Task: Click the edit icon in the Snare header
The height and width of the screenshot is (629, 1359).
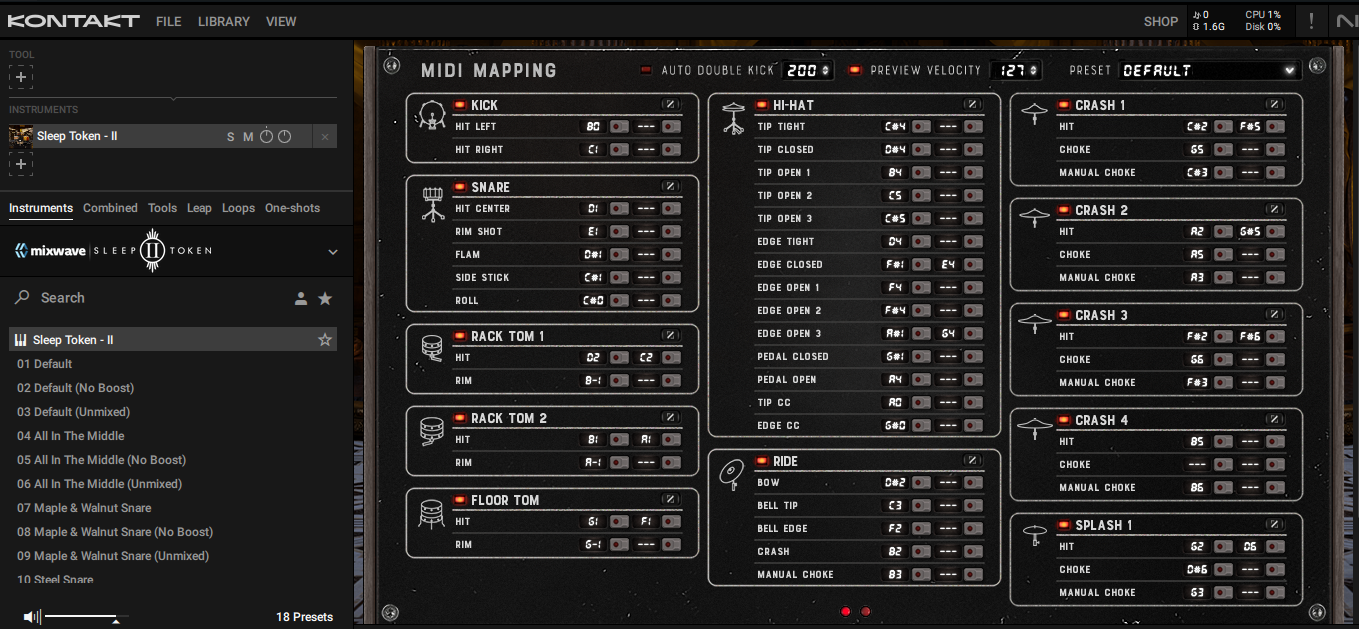Action: coord(670,186)
